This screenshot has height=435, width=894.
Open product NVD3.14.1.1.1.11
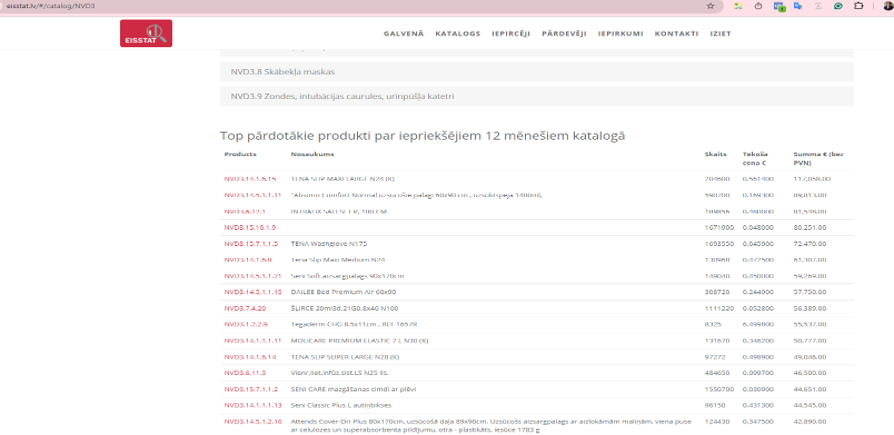coord(253,341)
